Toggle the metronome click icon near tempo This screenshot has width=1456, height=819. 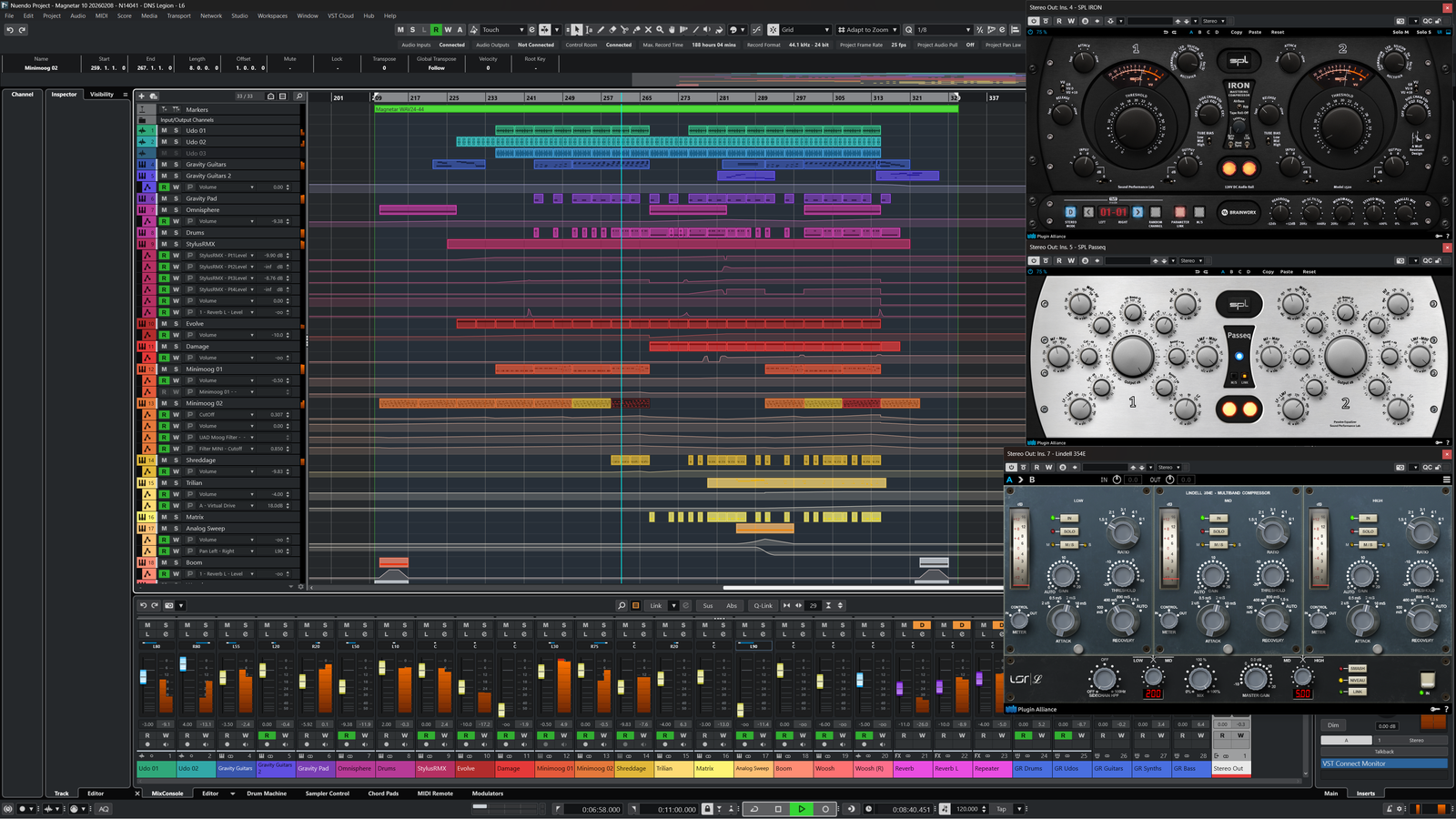945,809
